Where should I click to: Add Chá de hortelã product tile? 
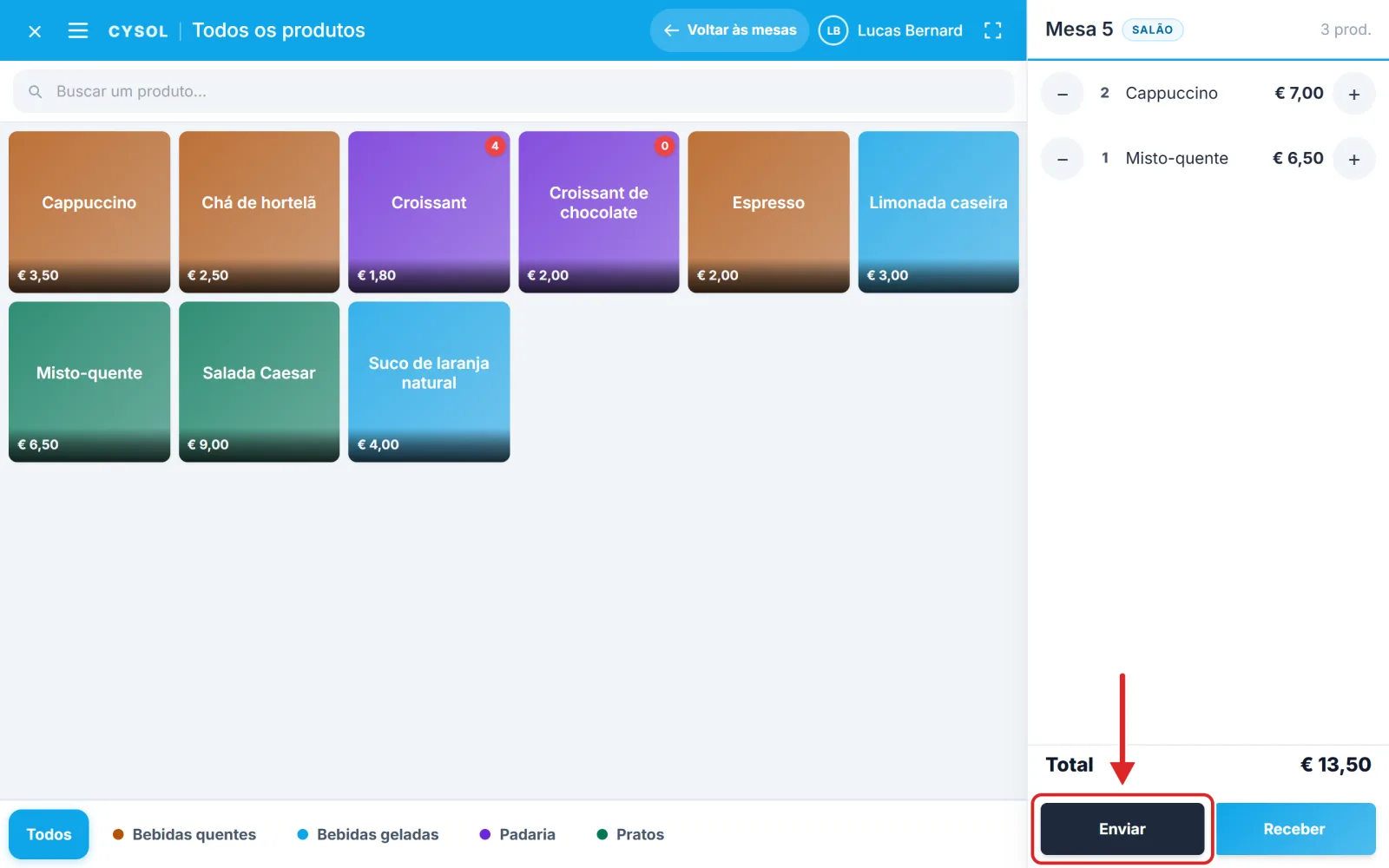[x=259, y=212]
